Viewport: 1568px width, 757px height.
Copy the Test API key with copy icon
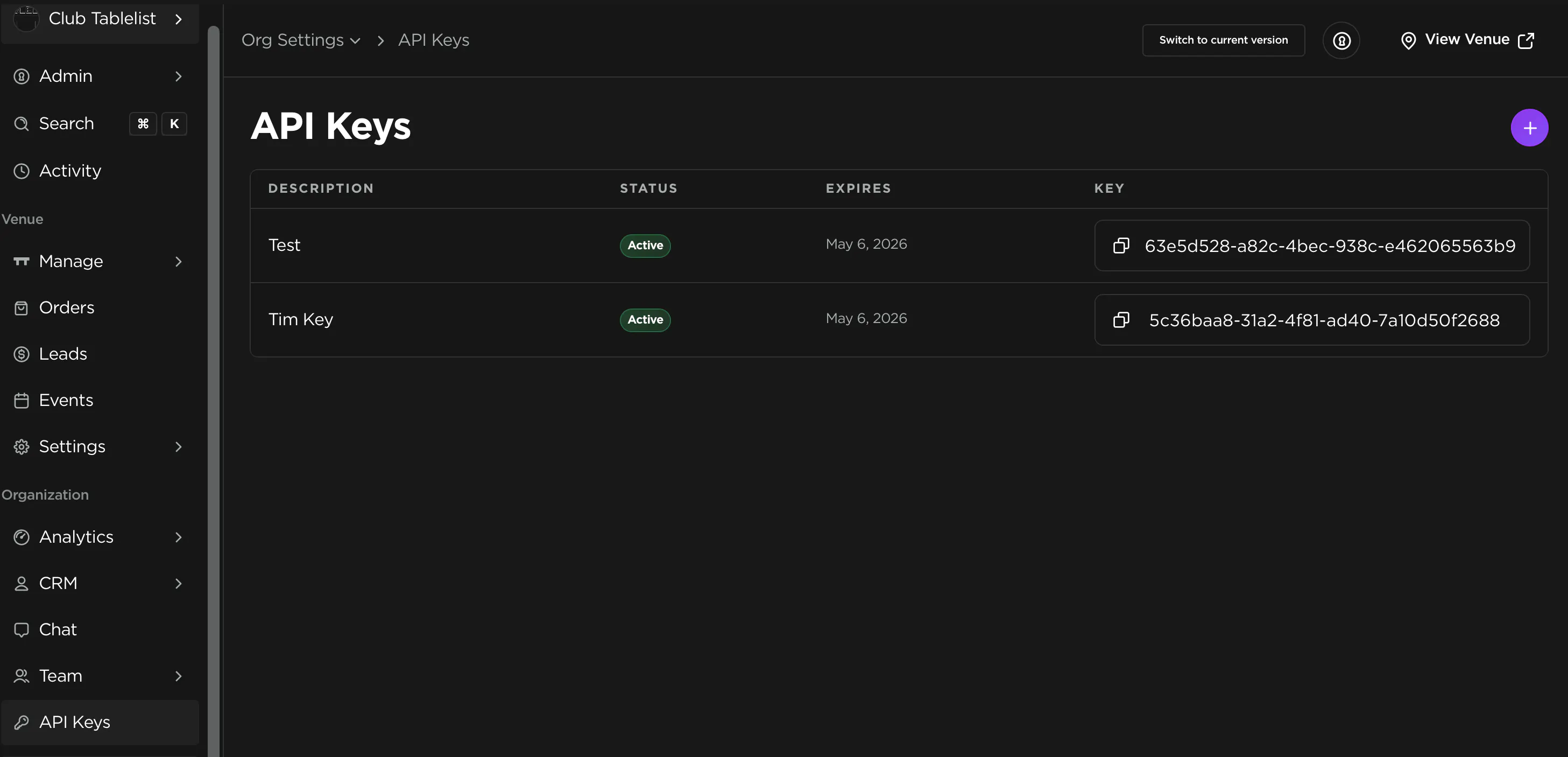[x=1121, y=246]
